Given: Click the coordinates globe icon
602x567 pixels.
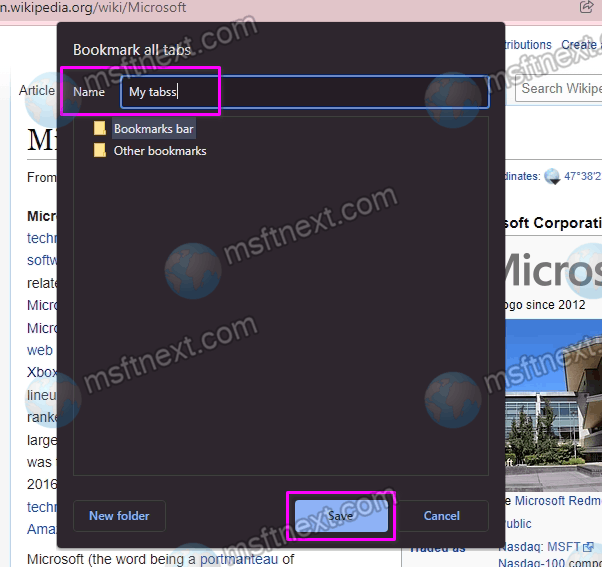Looking at the screenshot, I should 552,177.
